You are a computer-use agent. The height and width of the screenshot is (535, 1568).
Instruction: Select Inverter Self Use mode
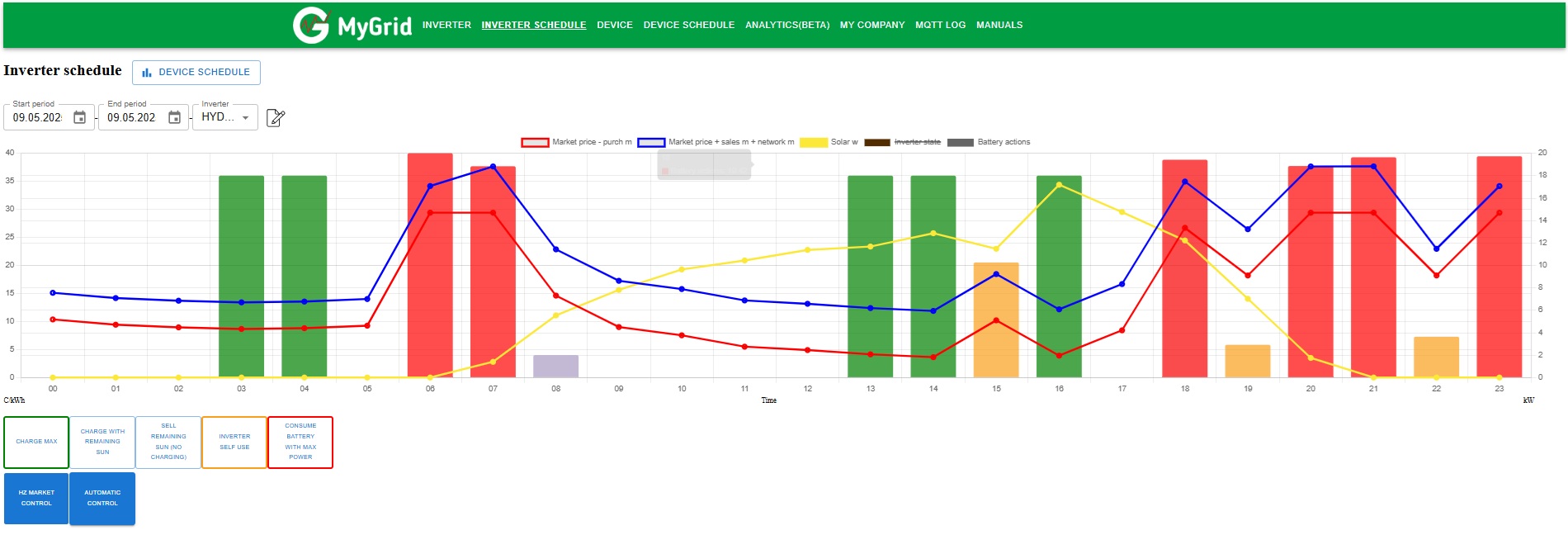[x=234, y=442]
